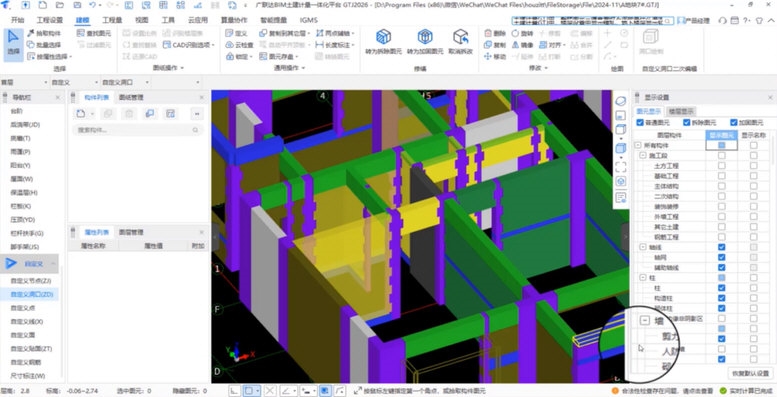Collapse the 施工段 tree node
Screen dimensions: 777x397
(x=643, y=156)
